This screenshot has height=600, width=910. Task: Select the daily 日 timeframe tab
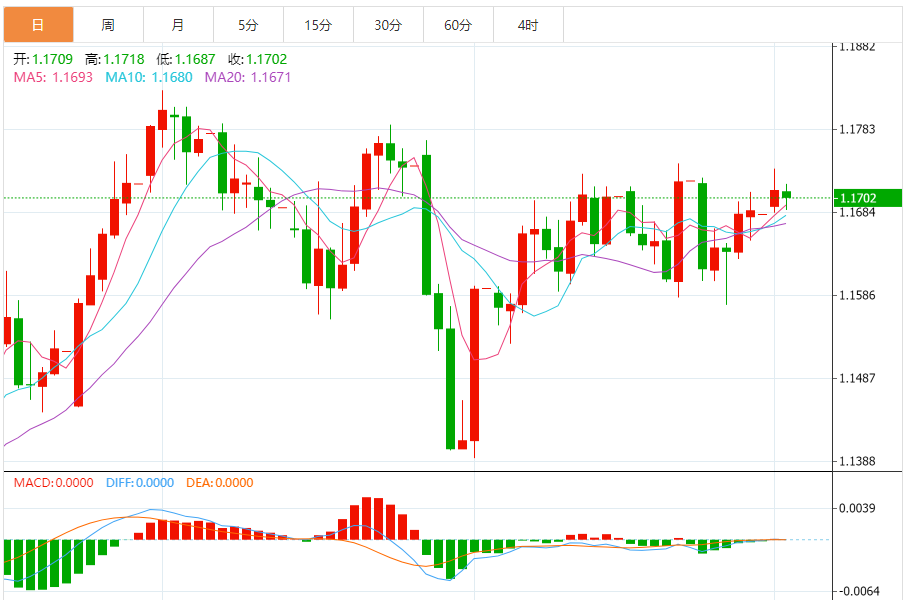[38, 25]
